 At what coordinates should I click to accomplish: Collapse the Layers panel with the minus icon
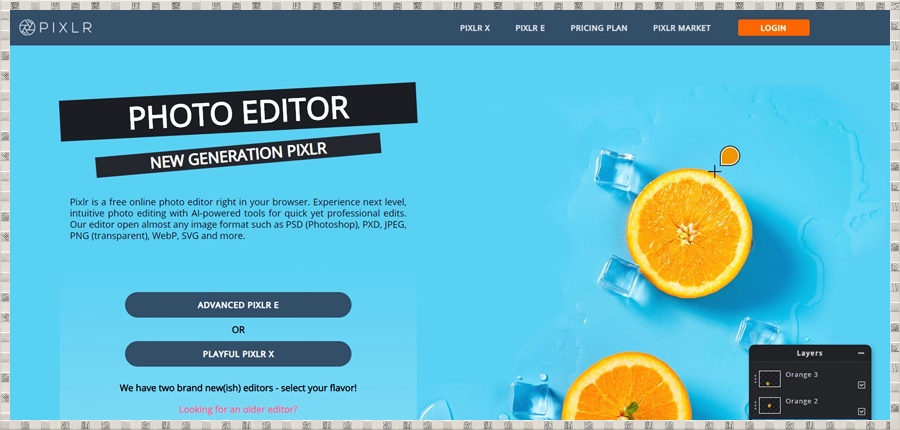coord(860,353)
